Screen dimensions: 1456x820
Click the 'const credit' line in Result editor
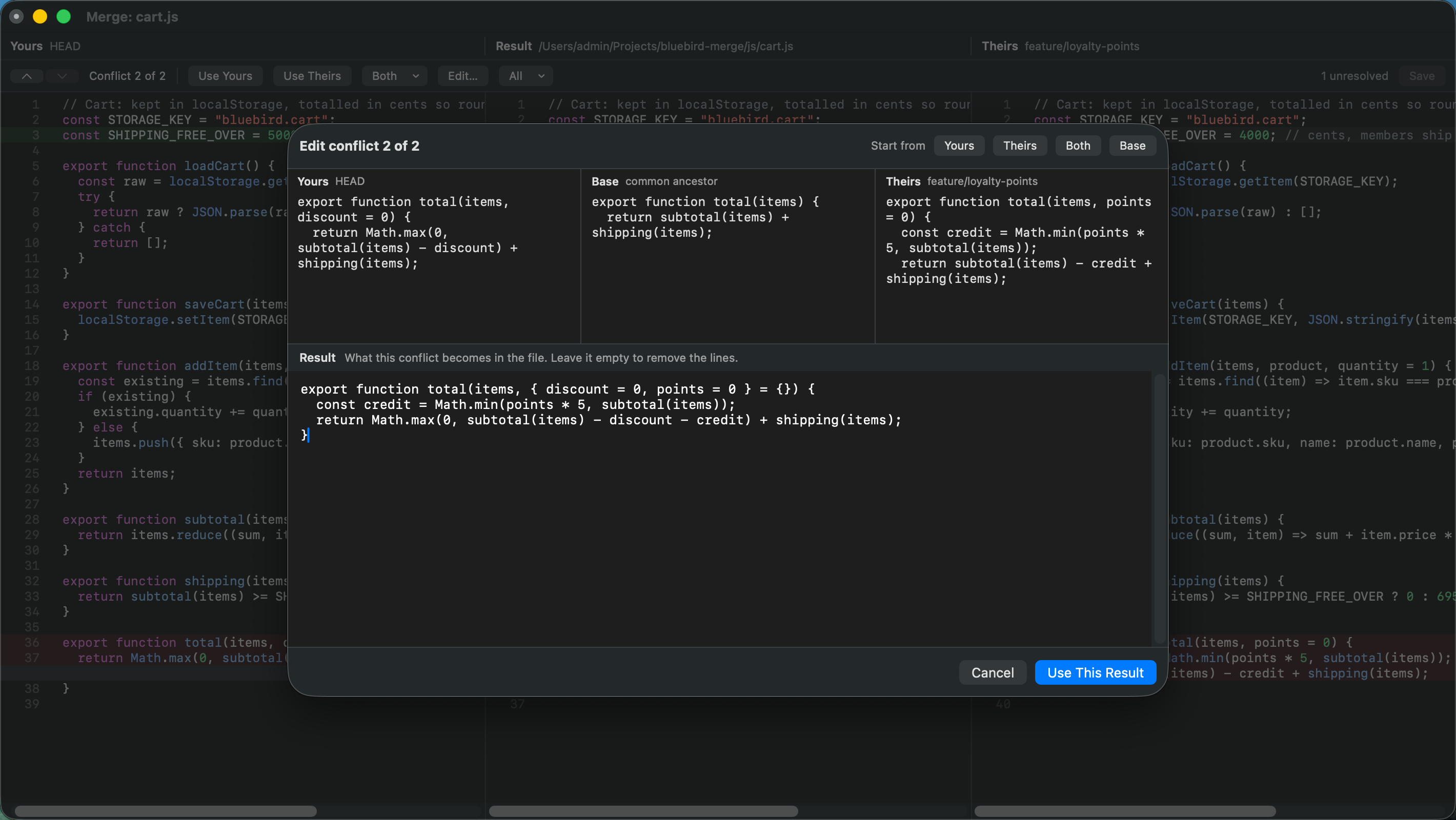(x=525, y=405)
